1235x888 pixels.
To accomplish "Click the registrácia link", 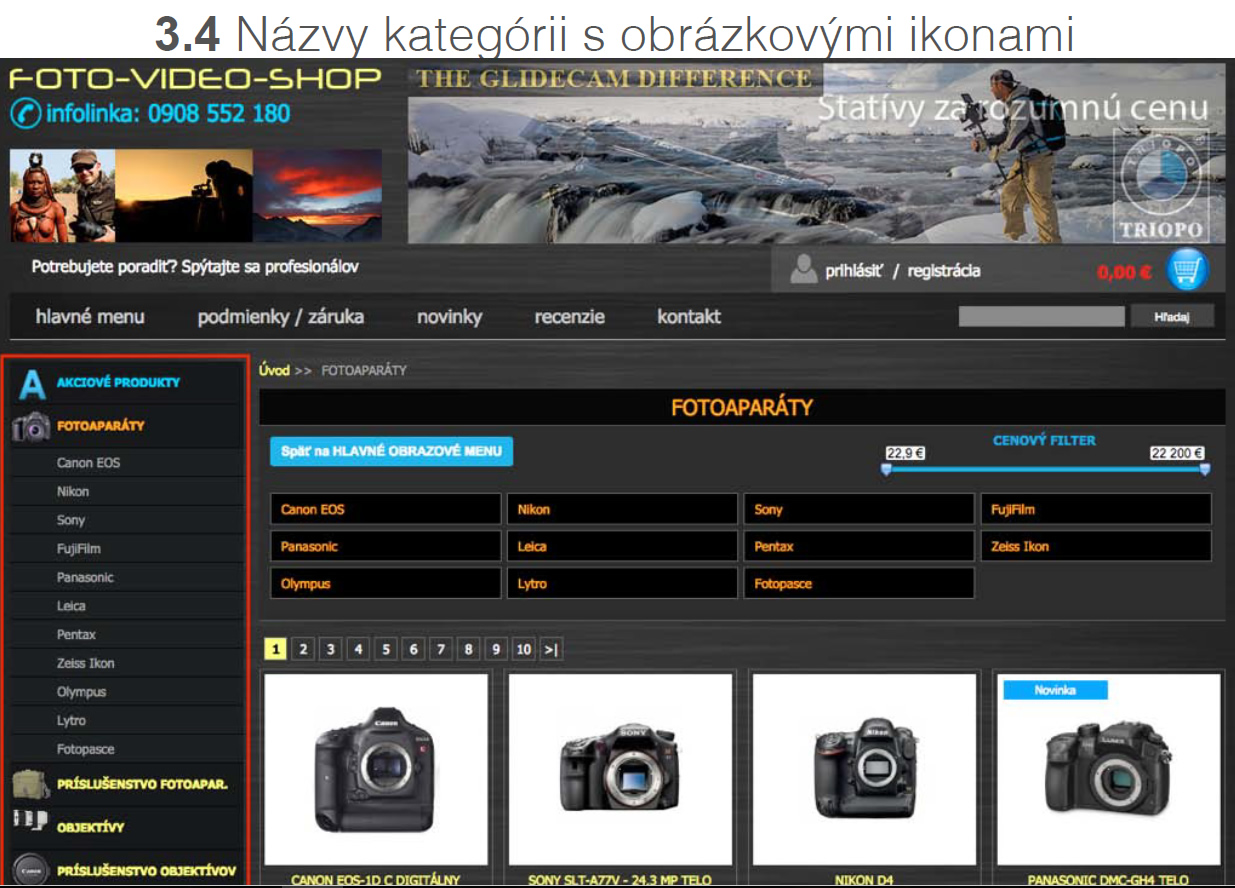I will 943,271.
